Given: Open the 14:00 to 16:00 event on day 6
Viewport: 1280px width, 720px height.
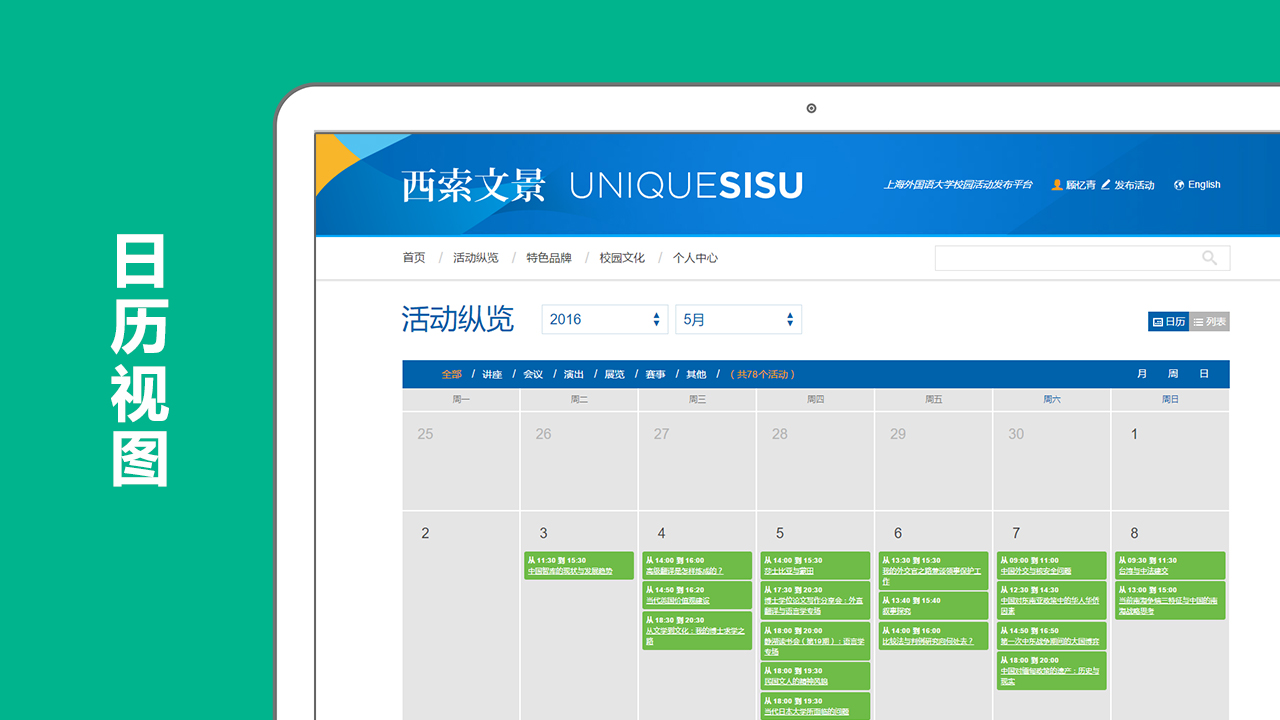Looking at the screenshot, I should pyautogui.click(x=933, y=636).
